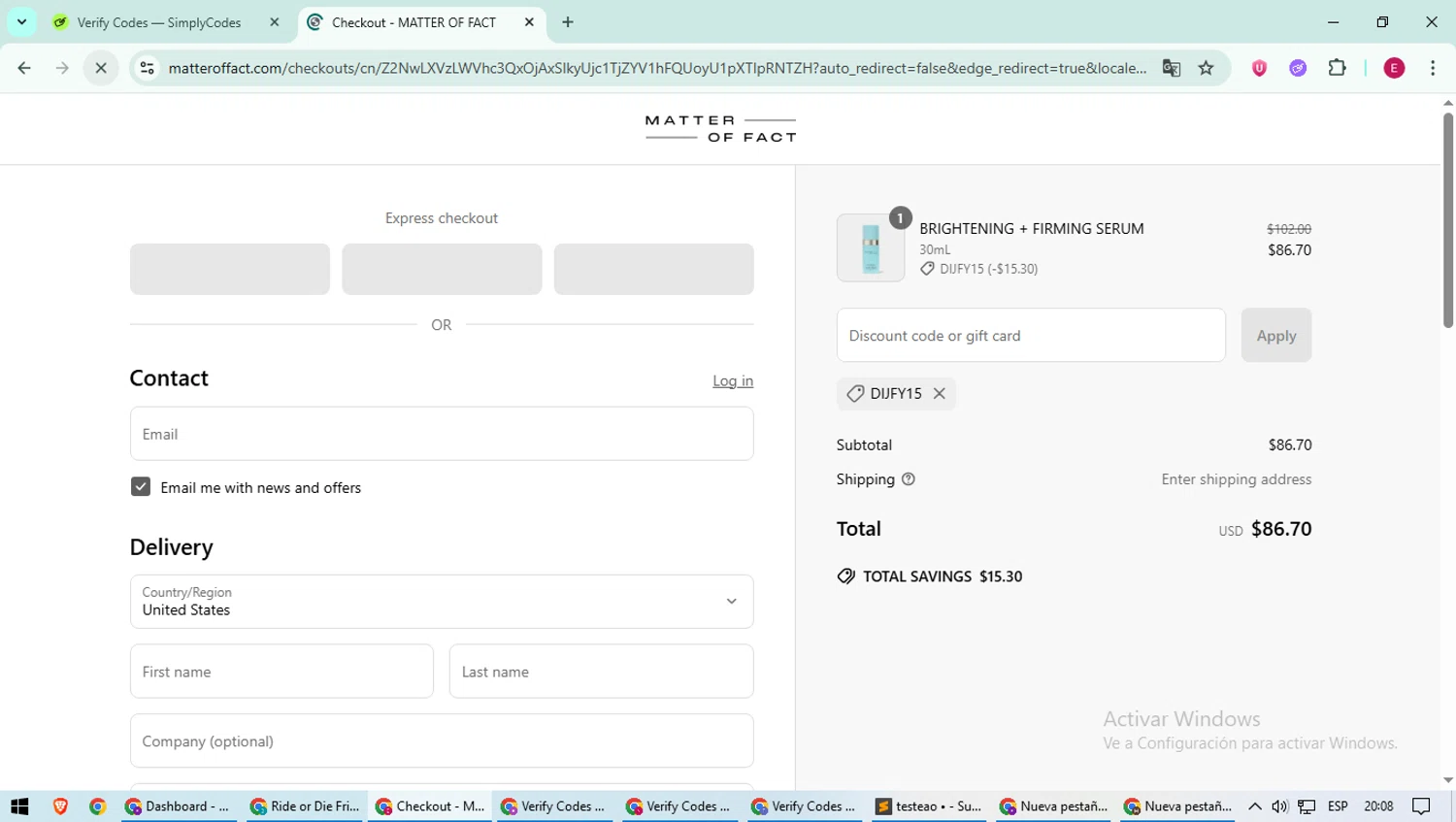Remove the DIJFY15 discount code
1456x822 pixels.
[x=939, y=393]
